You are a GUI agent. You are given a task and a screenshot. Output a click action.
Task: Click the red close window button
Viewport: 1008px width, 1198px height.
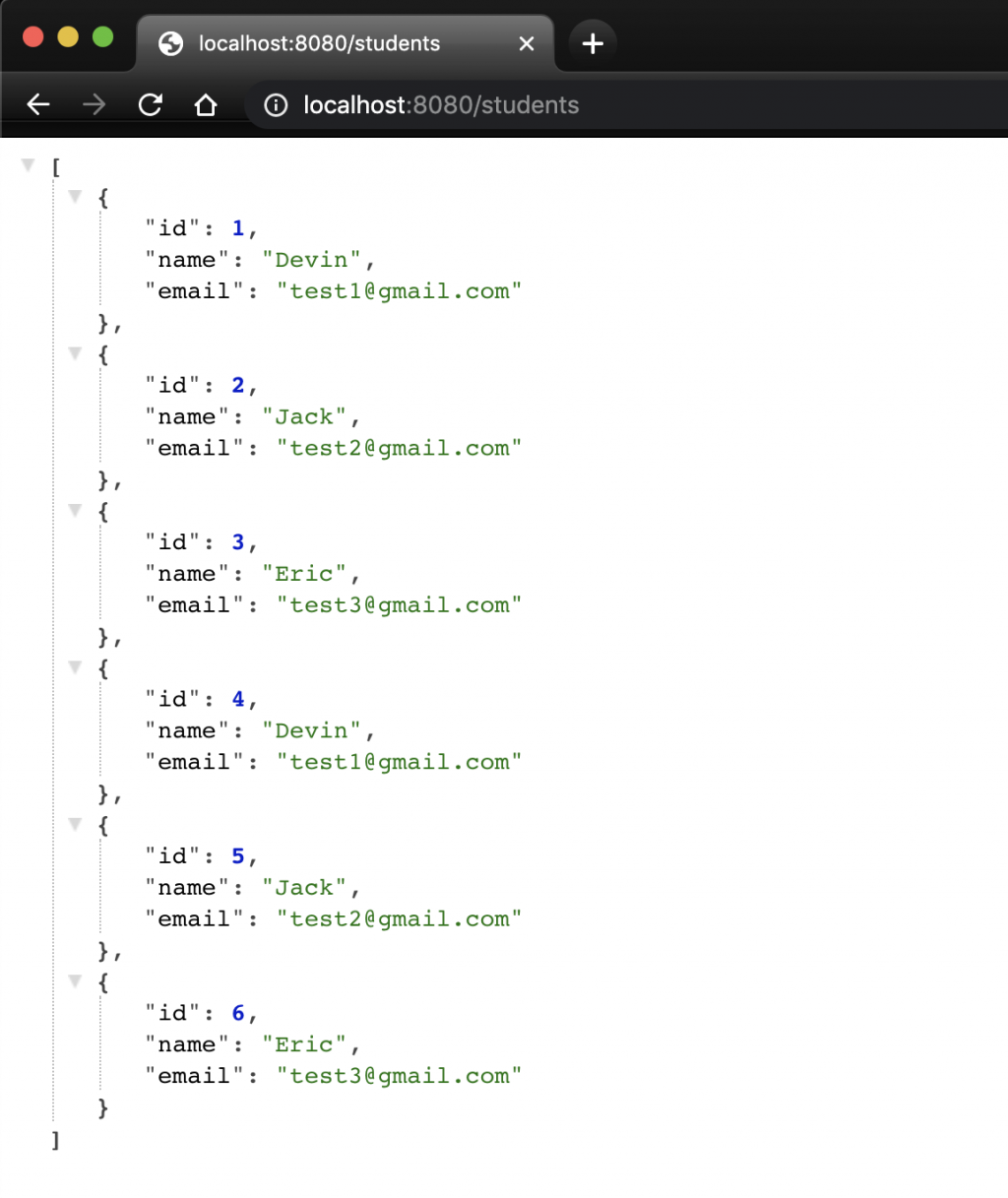33,36
